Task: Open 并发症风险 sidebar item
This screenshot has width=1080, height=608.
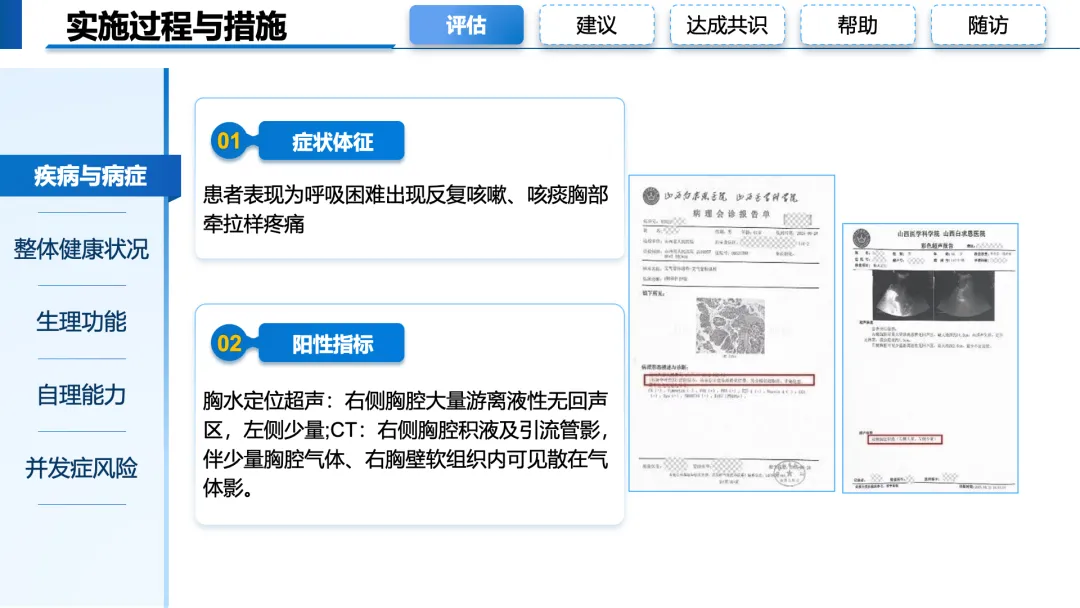Action: point(81,468)
